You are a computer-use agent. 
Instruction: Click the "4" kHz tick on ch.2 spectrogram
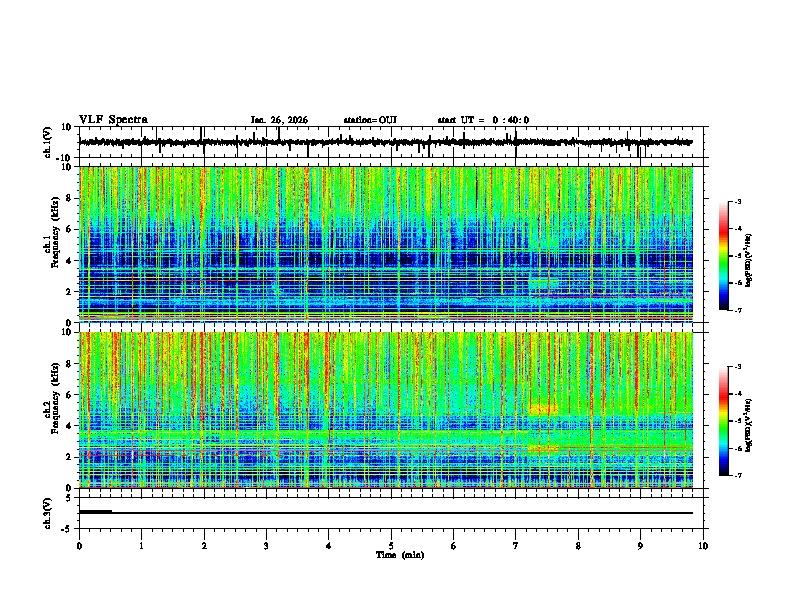70,426
